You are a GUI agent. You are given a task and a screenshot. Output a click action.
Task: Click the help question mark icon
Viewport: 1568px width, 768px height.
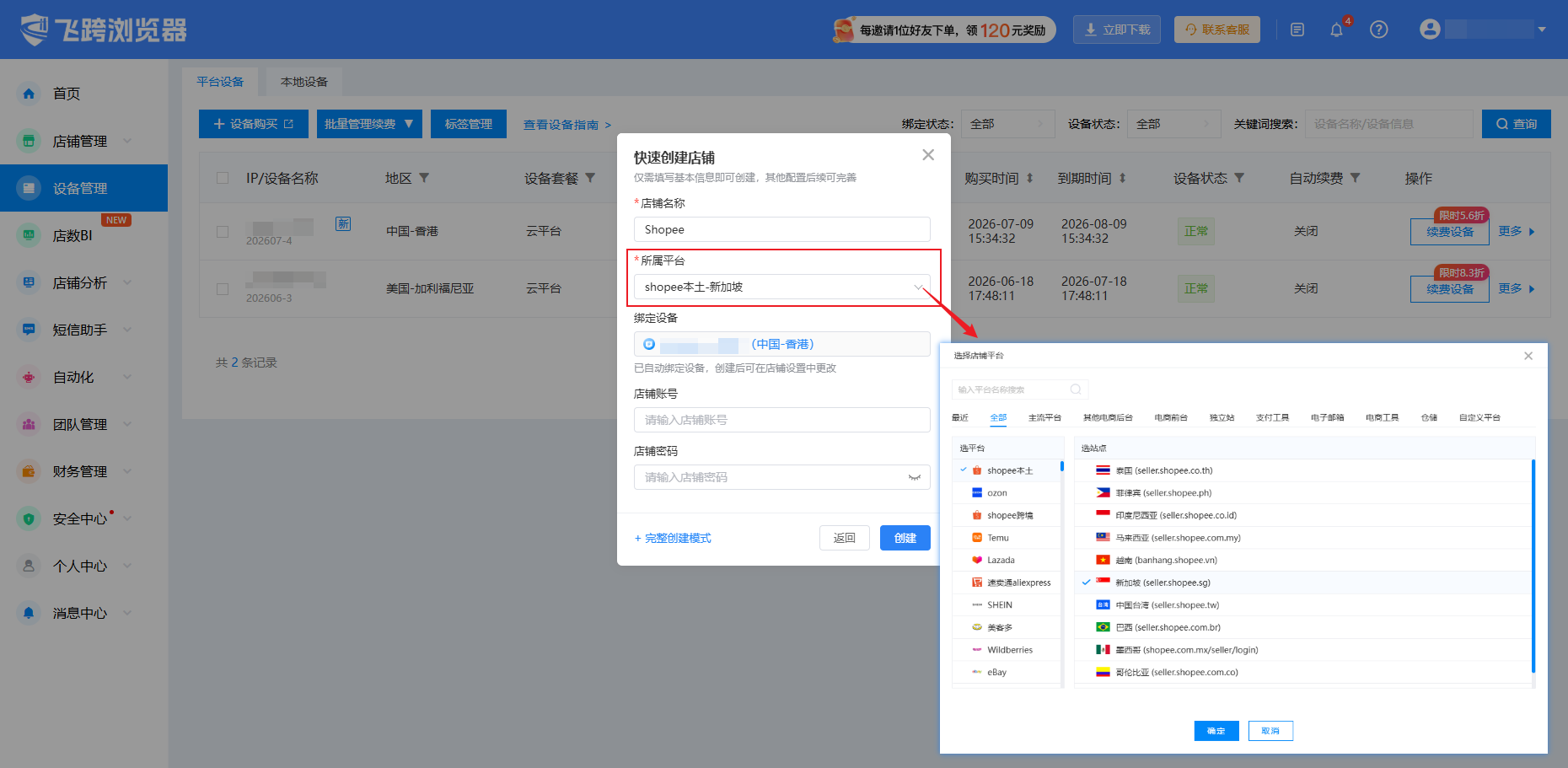(x=1379, y=30)
